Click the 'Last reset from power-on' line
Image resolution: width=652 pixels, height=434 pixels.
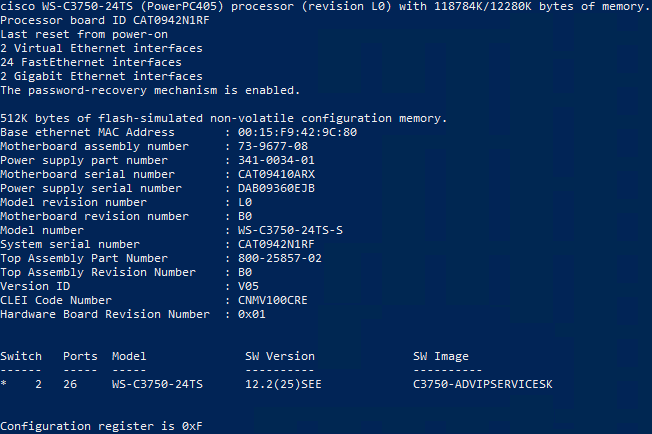click(x=84, y=35)
